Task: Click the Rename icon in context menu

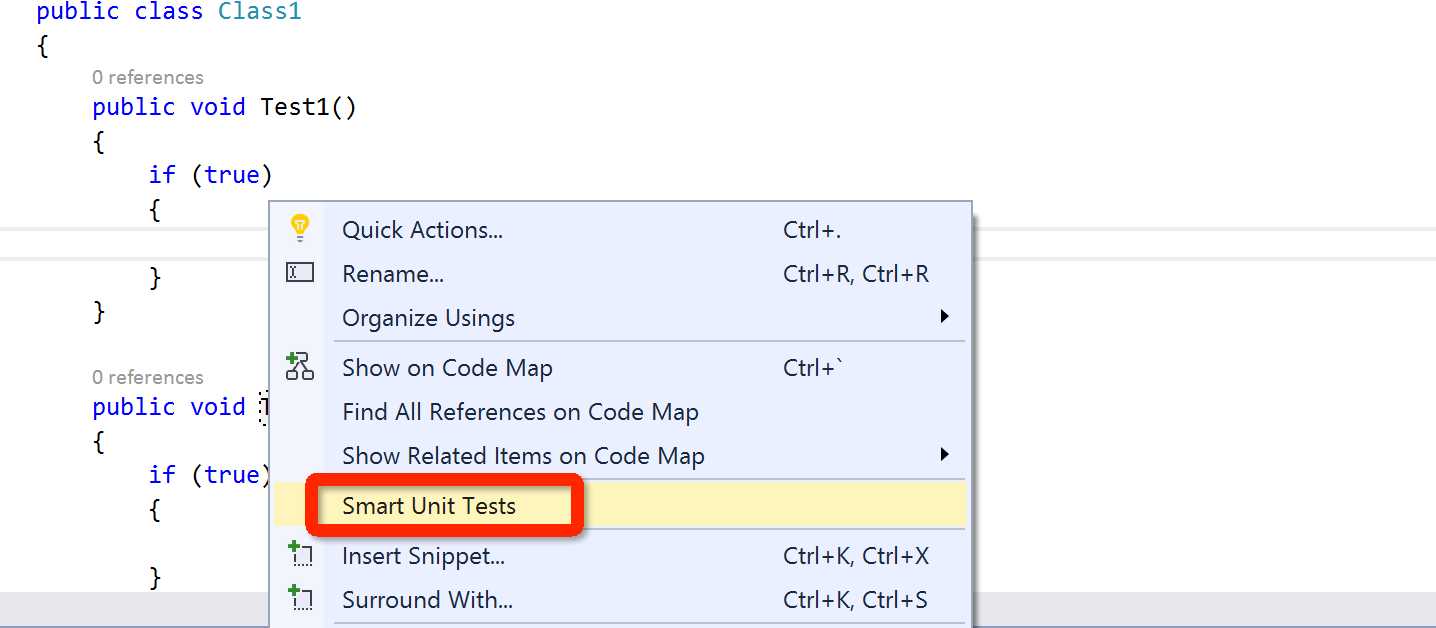Action: [300, 272]
